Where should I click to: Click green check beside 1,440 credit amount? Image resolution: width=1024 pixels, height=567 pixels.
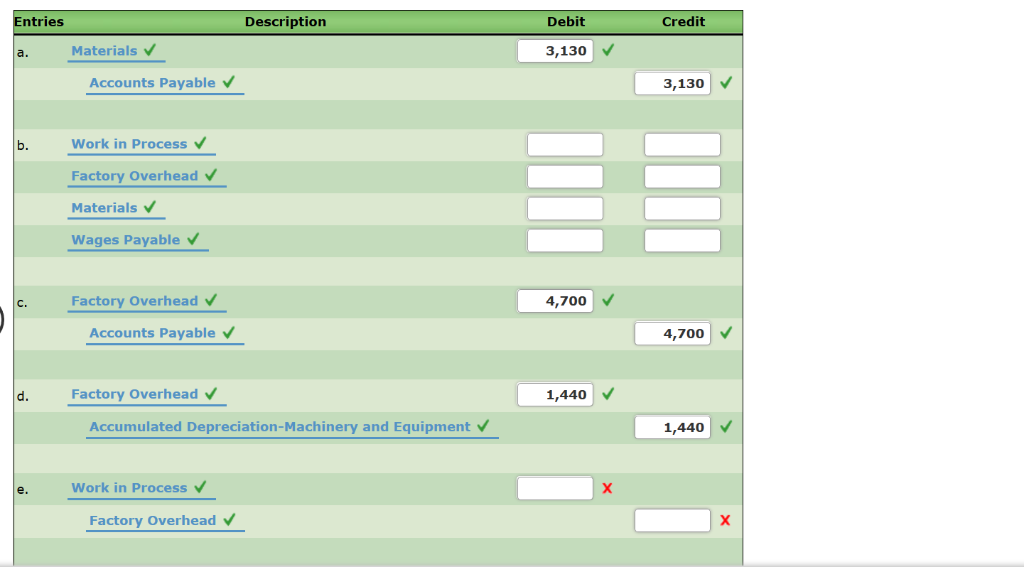coord(726,426)
